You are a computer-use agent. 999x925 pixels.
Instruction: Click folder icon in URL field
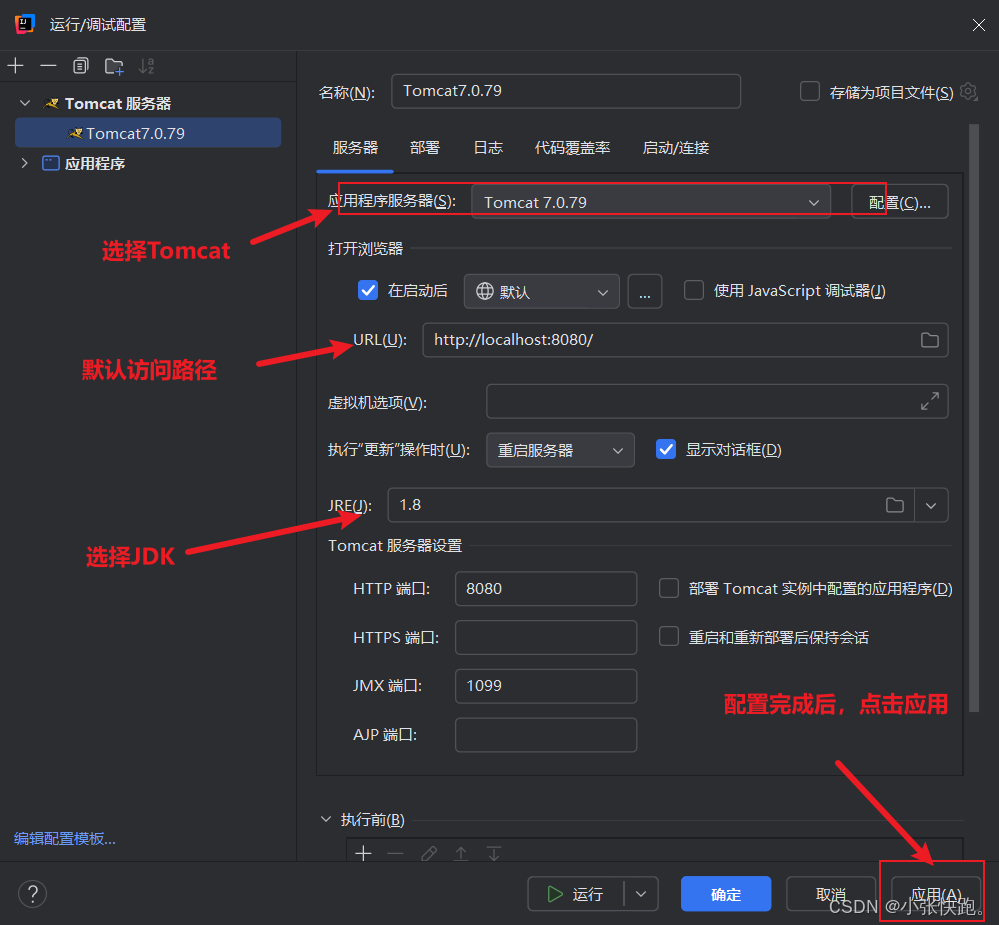[x=930, y=340]
